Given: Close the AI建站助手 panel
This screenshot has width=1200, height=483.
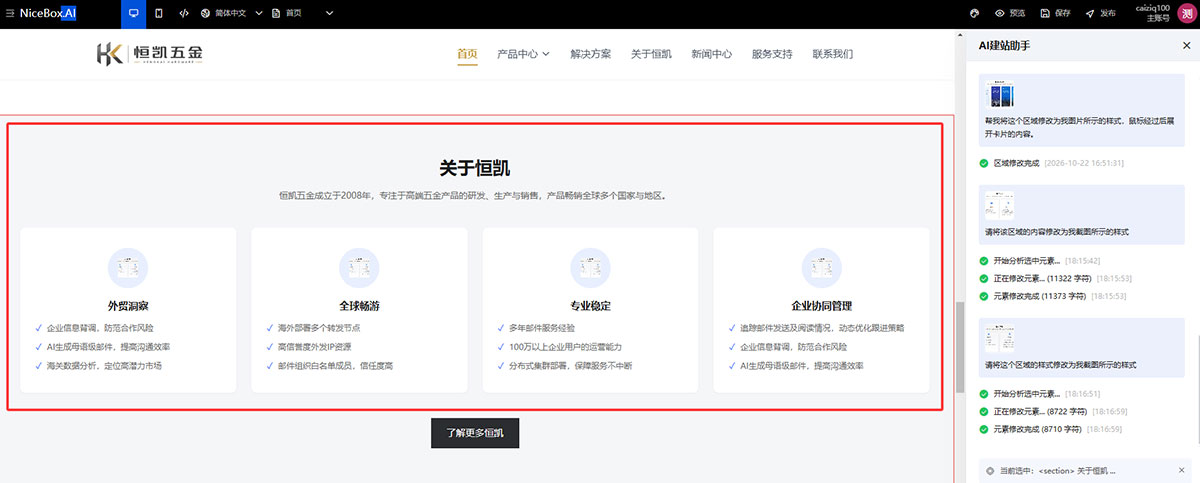Looking at the screenshot, I should tap(1186, 46).
